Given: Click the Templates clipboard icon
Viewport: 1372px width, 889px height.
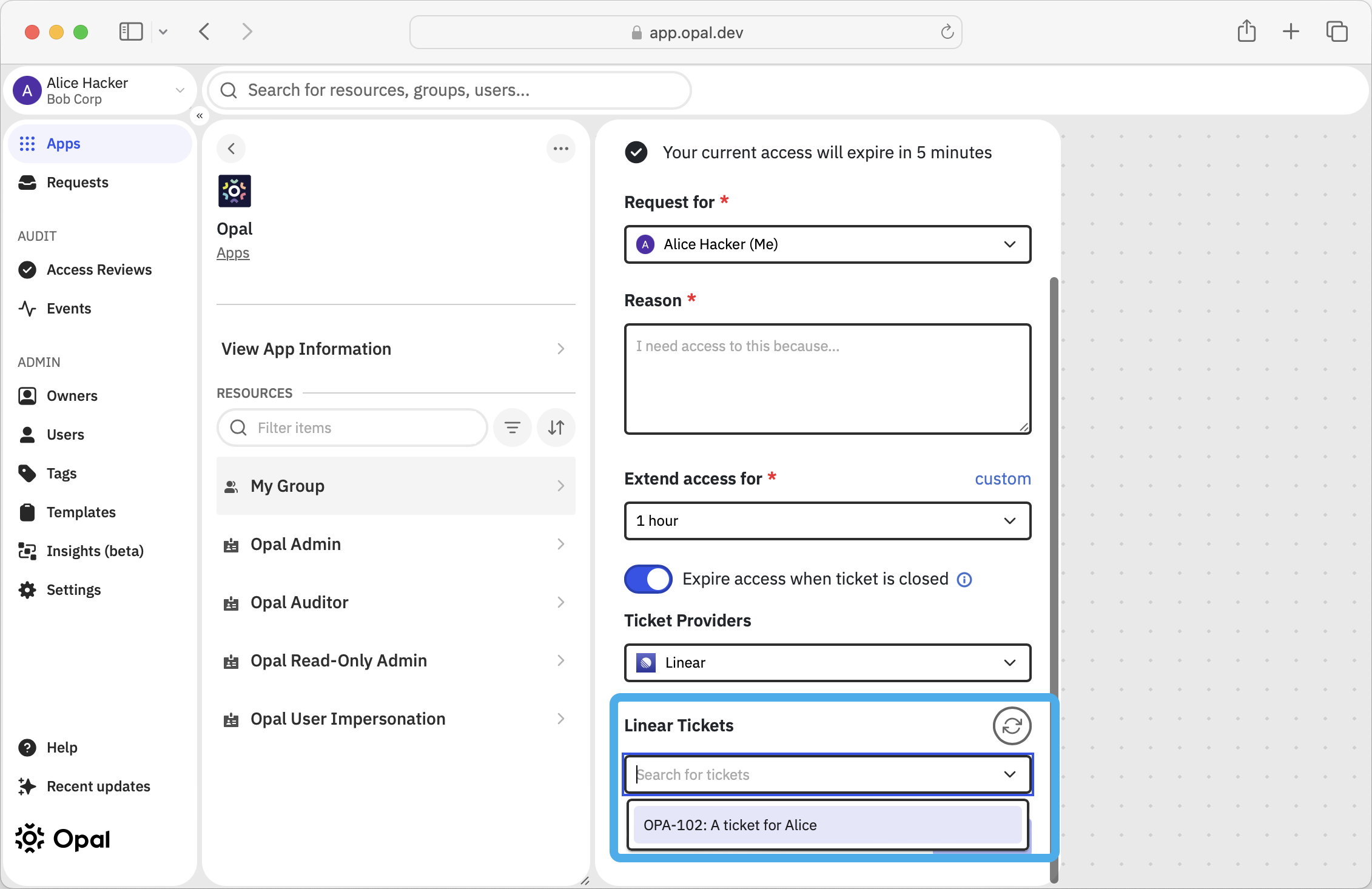Looking at the screenshot, I should [27, 512].
